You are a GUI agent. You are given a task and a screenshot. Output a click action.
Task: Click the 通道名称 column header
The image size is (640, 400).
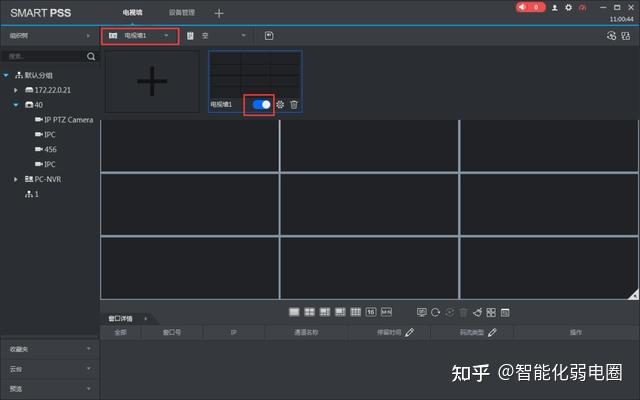306,333
